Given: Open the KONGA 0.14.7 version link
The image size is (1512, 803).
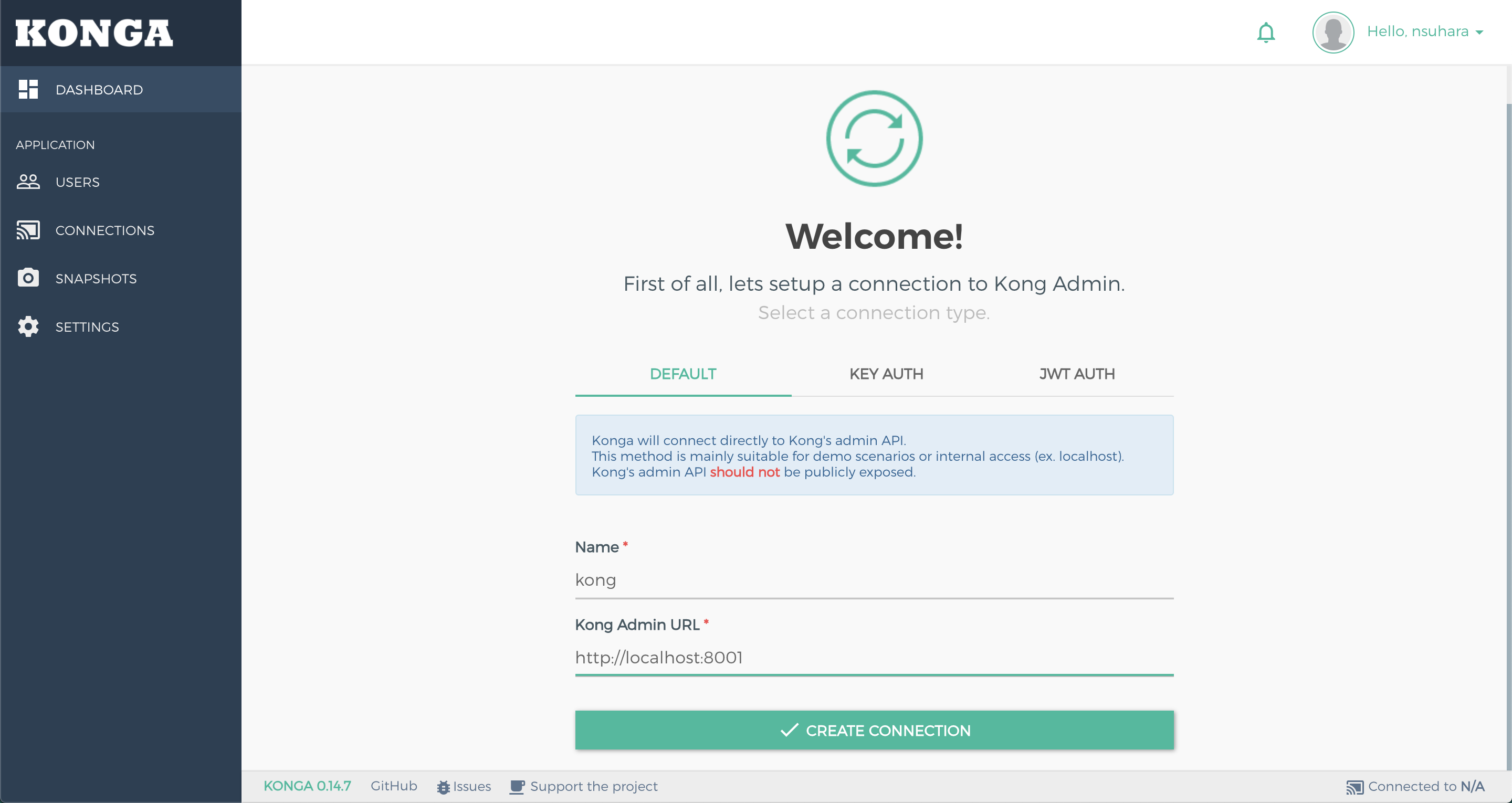Looking at the screenshot, I should [307, 786].
